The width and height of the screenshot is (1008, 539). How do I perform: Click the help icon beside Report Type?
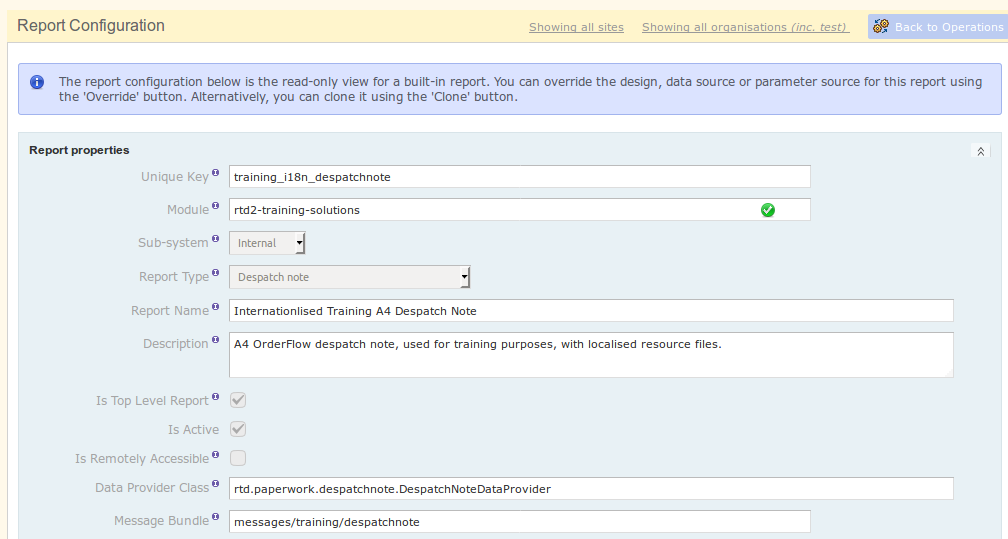click(215, 273)
